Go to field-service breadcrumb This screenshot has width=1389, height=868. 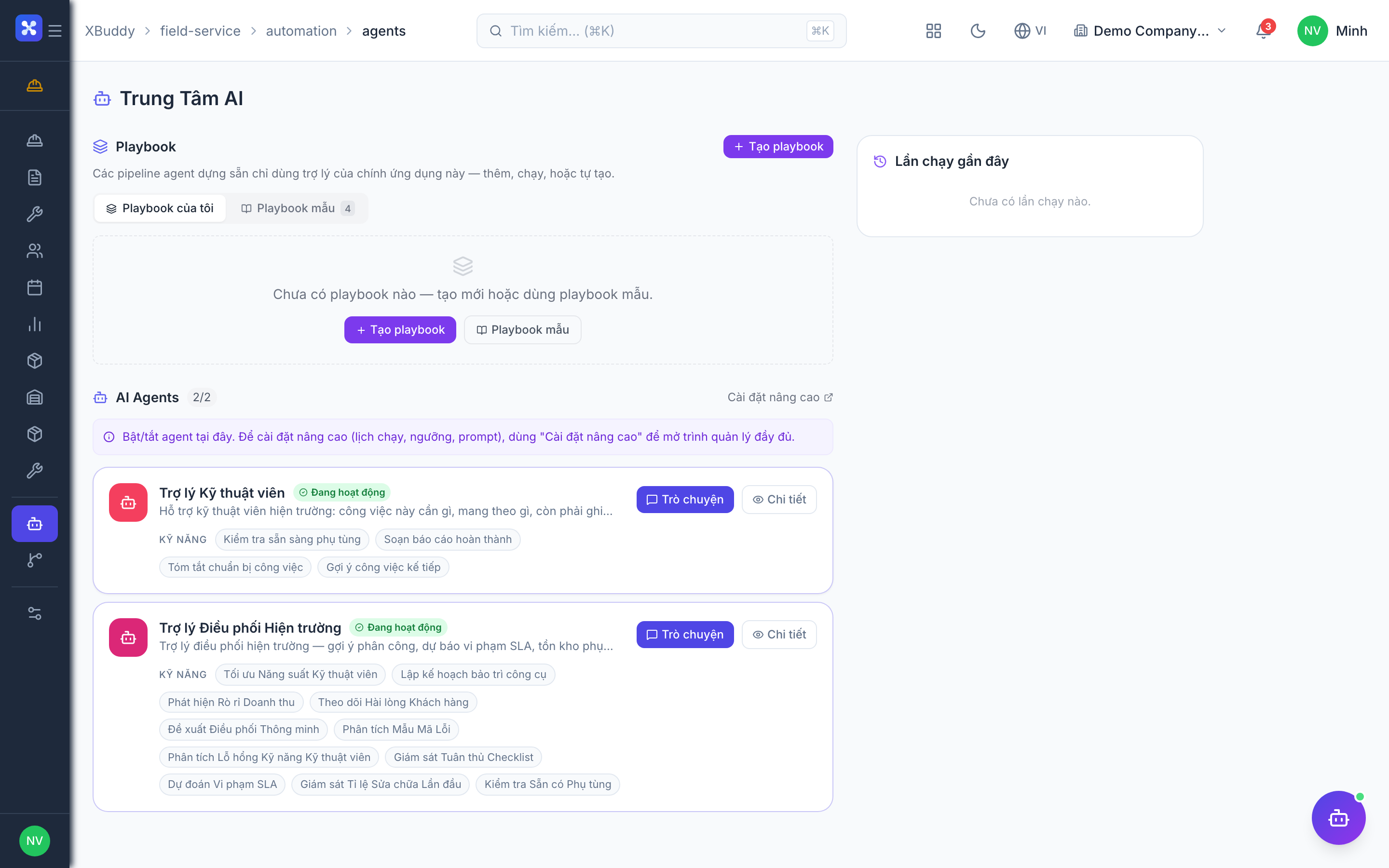pos(200,31)
